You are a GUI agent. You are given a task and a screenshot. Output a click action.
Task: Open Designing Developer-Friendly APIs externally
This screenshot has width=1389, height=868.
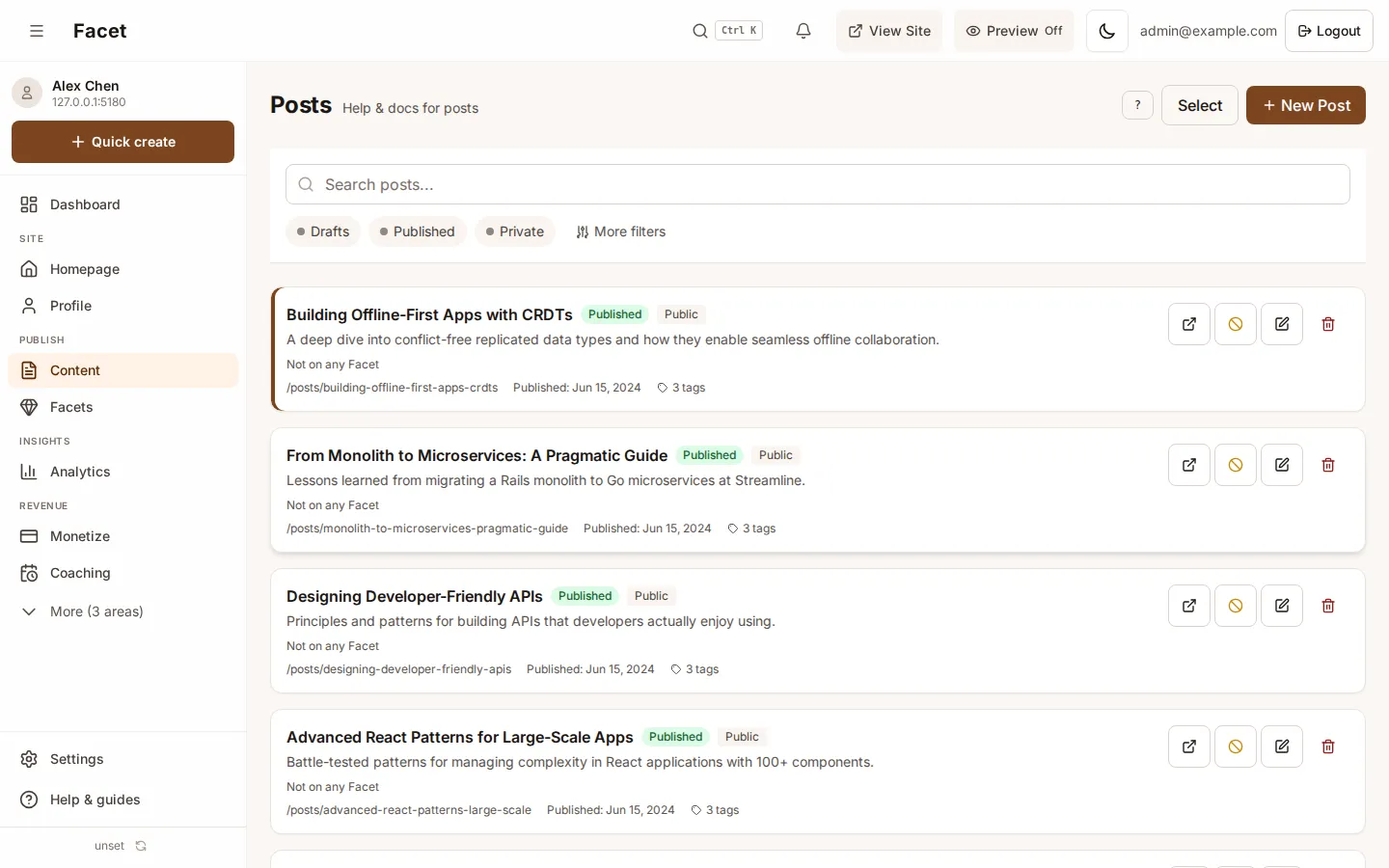1189,606
